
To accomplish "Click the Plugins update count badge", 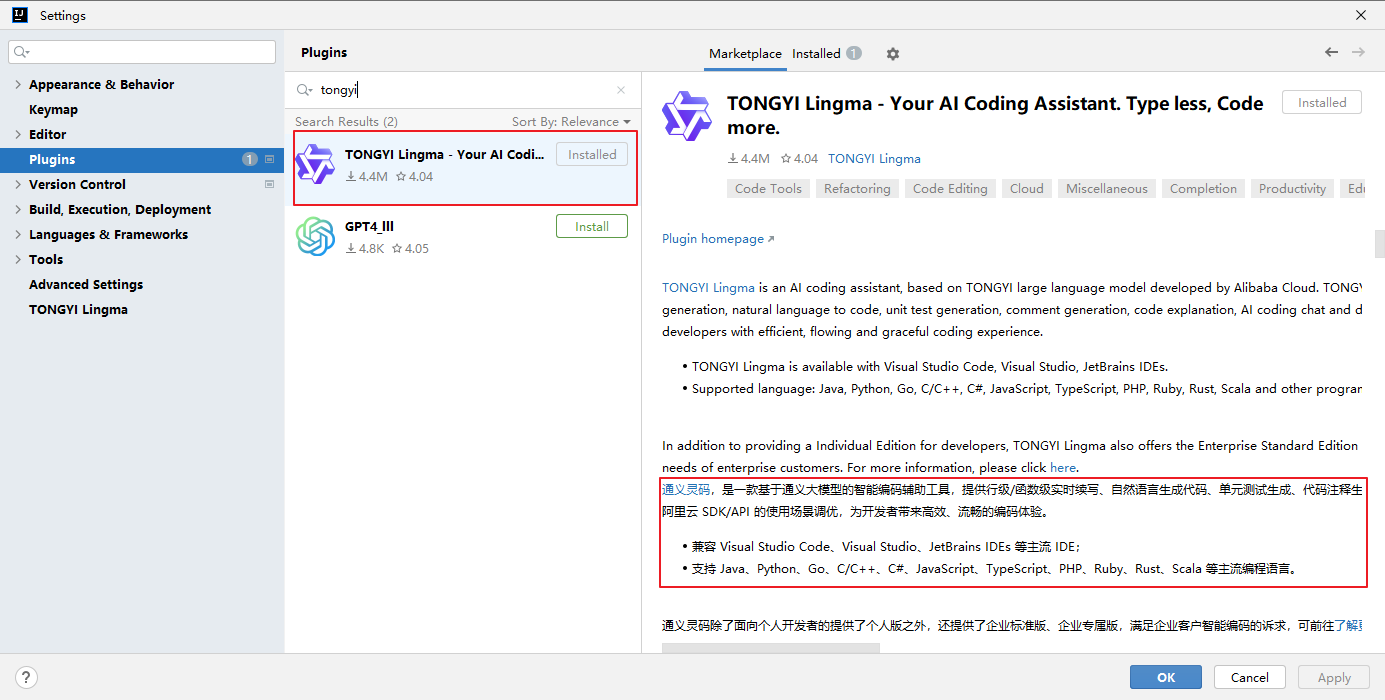I will [250, 159].
